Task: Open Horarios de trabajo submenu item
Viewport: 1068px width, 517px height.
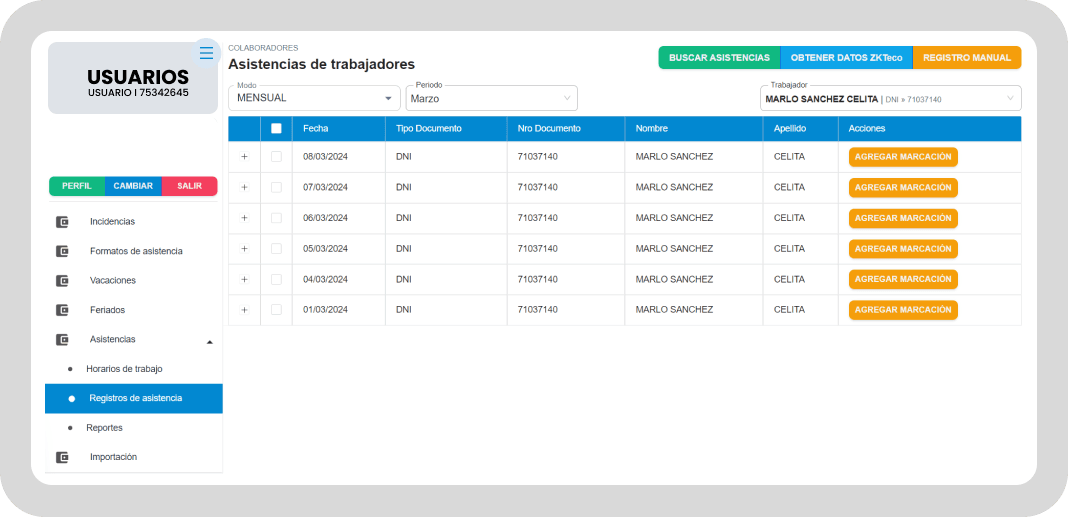Action: [x=125, y=369]
